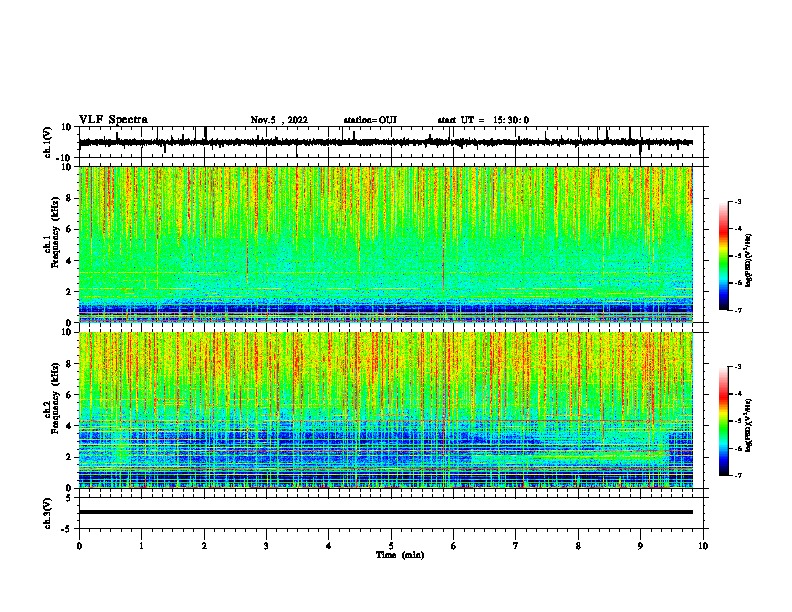Click the time axis tick label "6"
792x612 pixels.
point(454,546)
